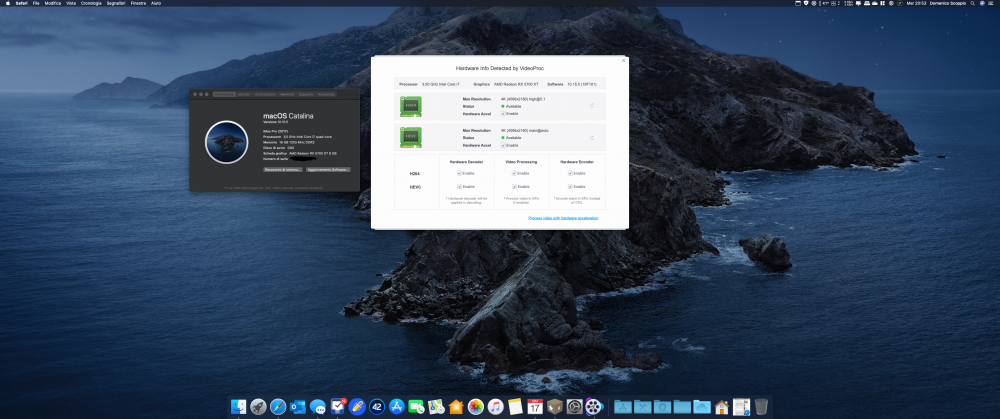Image resolution: width=1000 pixels, height=419 pixels.
Task: Open the App Store in dock
Action: [397, 406]
